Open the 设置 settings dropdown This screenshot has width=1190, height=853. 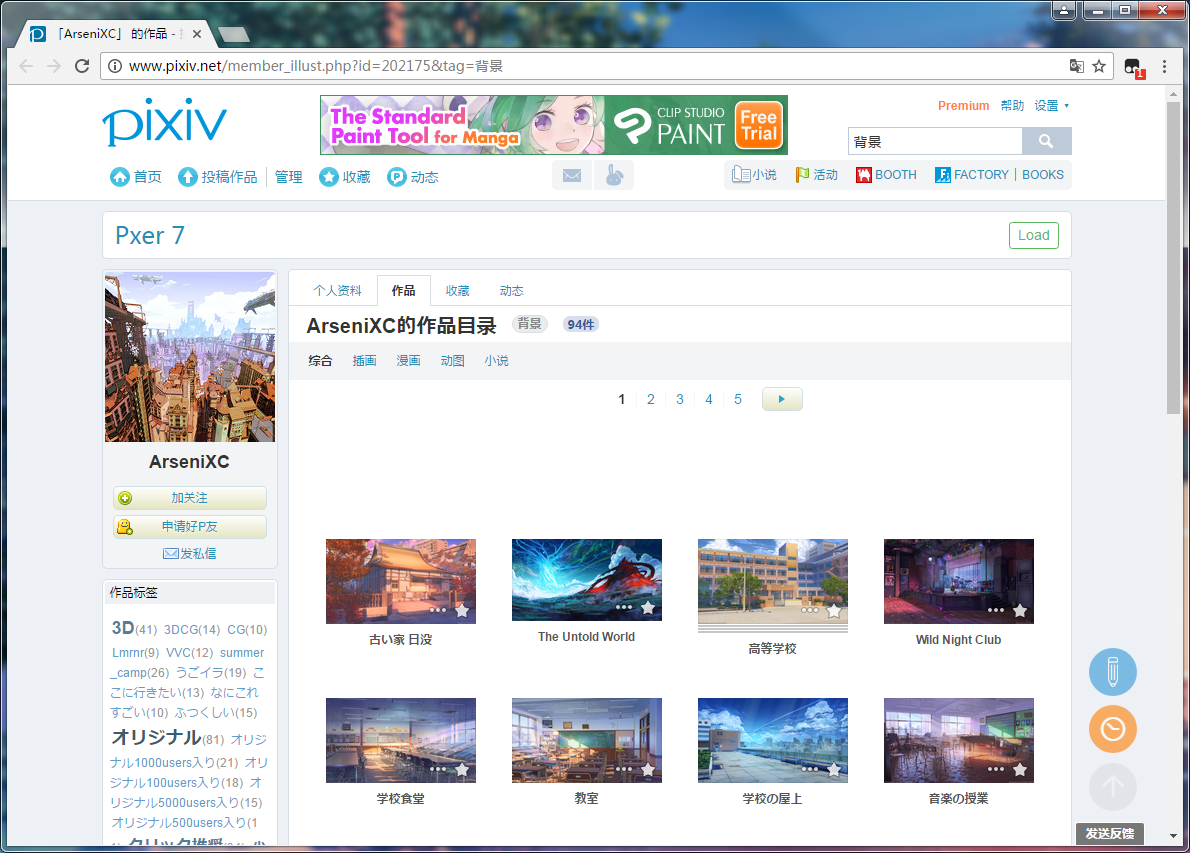(1051, 105)
